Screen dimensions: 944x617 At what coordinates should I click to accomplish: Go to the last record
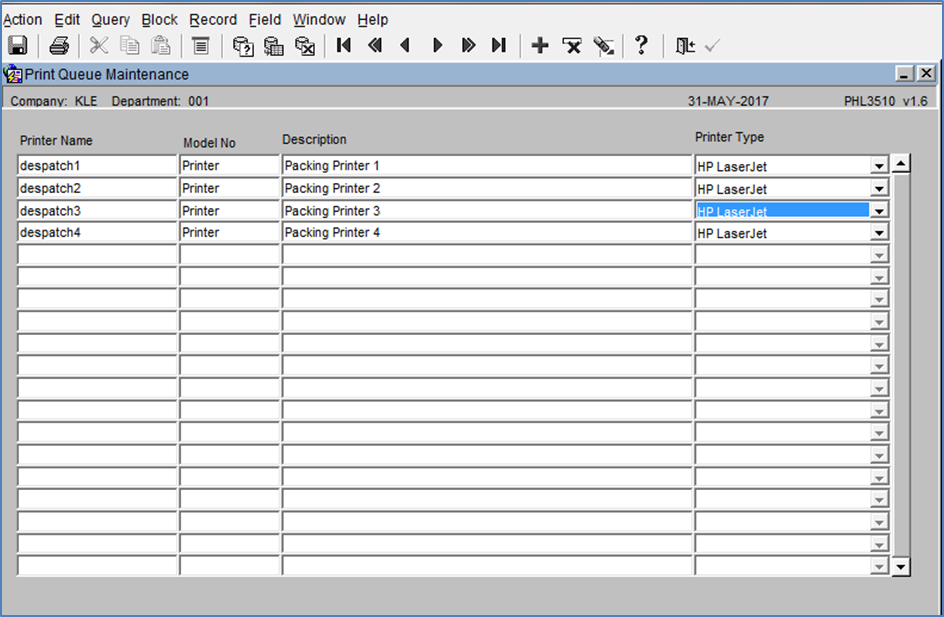click(498, 45)
